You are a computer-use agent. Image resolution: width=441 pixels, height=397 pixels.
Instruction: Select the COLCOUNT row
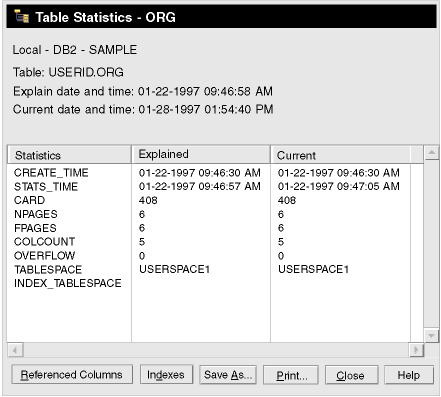pyautogui.click(x=209, y=242)
